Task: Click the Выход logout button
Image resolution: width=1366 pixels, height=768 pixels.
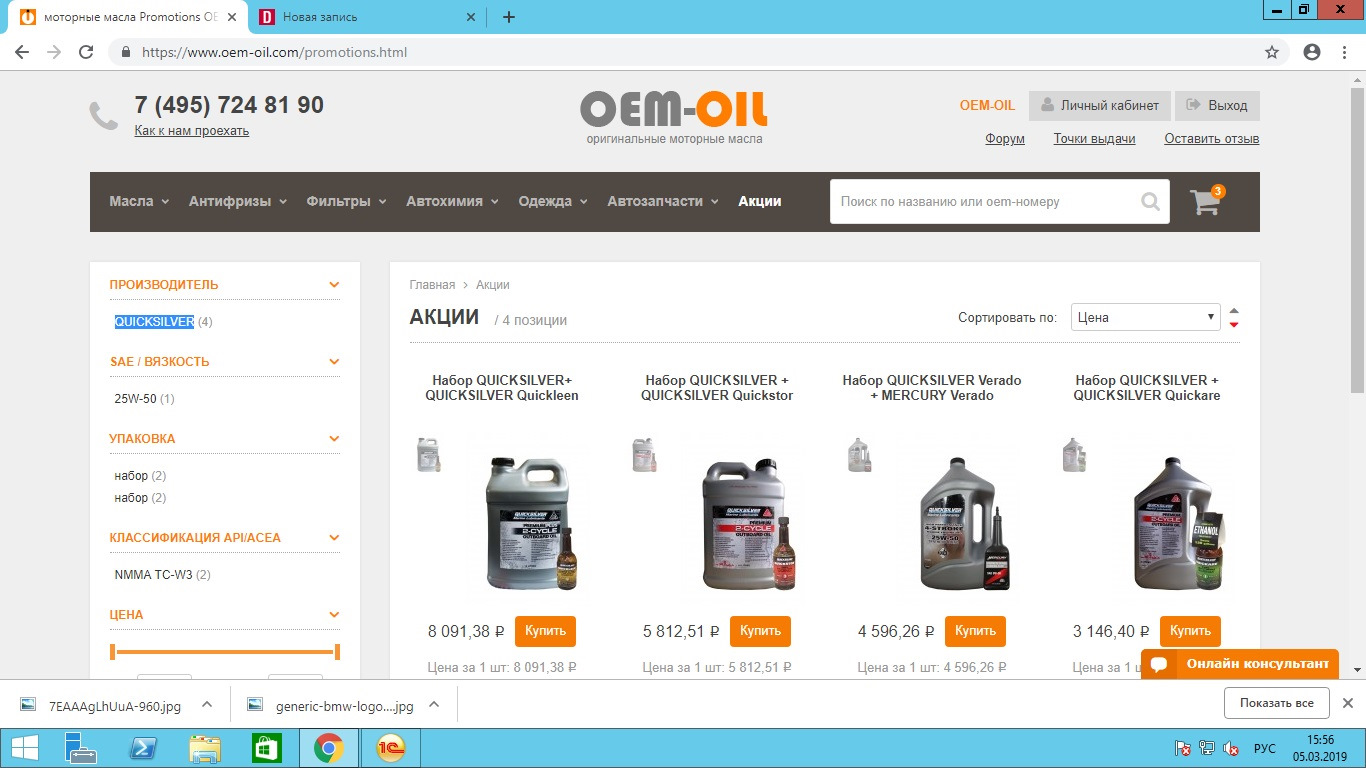Action: tap(1217, 105)
